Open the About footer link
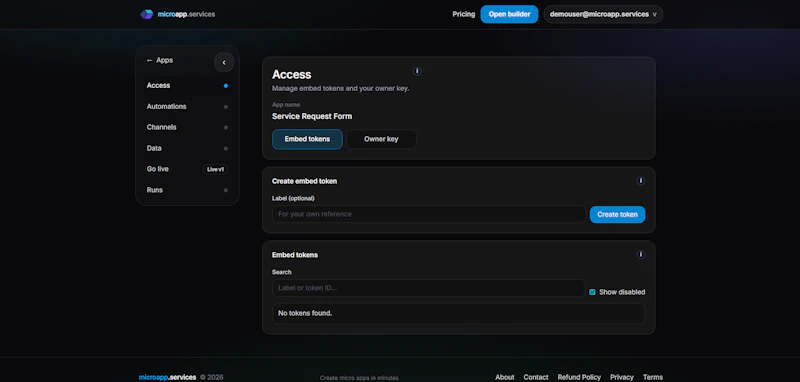 click(x=505, y=377)
